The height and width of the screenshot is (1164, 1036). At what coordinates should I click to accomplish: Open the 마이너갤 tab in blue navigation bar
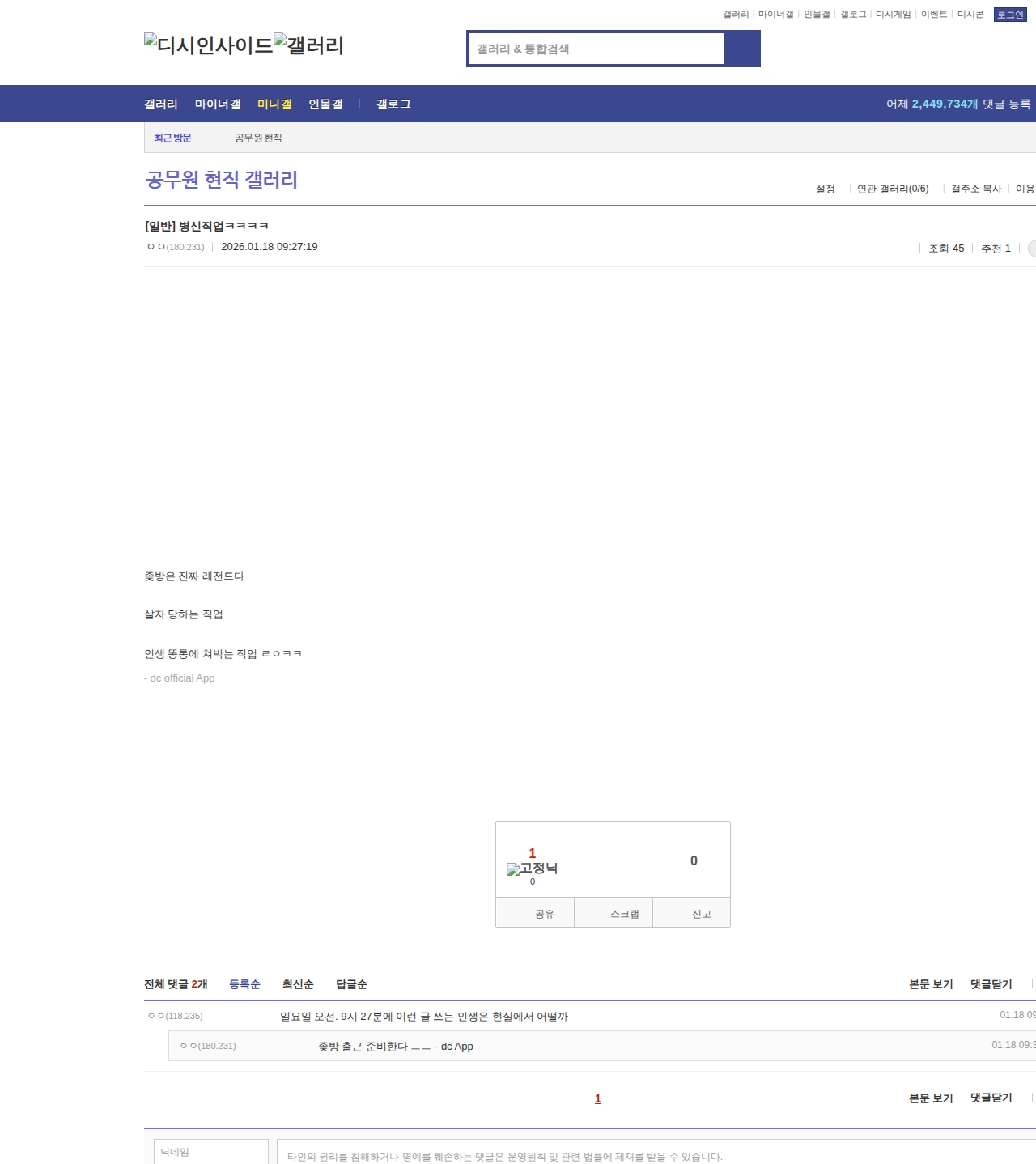[x=217, y=104]
